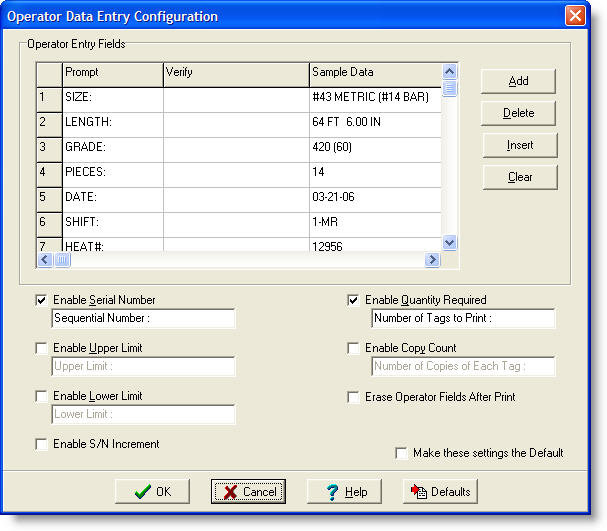Check Make these settings the Default
This screenshot has width=607, height=531.
tap(401, 453)
